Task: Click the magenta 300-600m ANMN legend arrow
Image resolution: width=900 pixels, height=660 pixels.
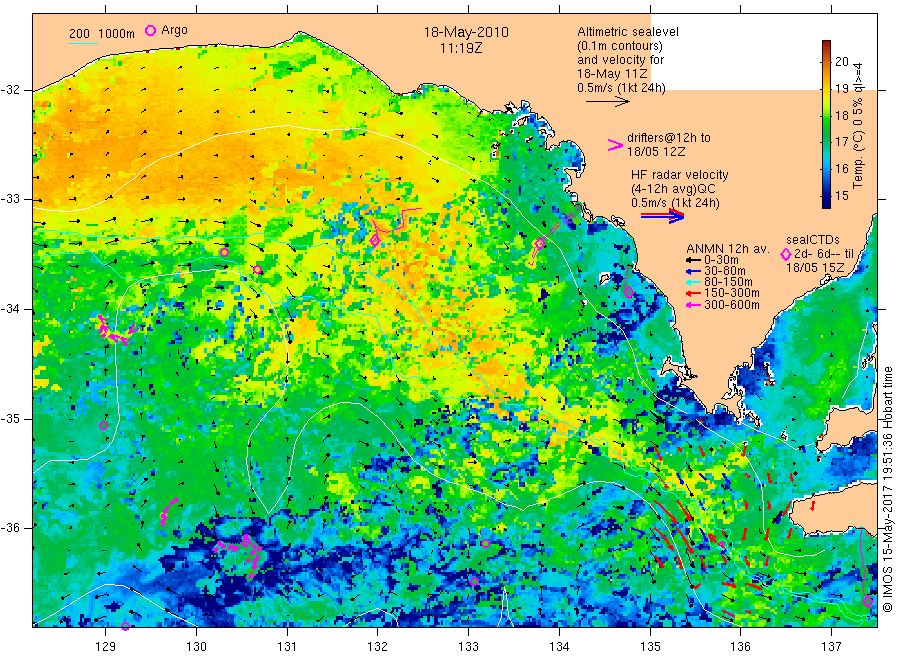Action: [693, 305]
